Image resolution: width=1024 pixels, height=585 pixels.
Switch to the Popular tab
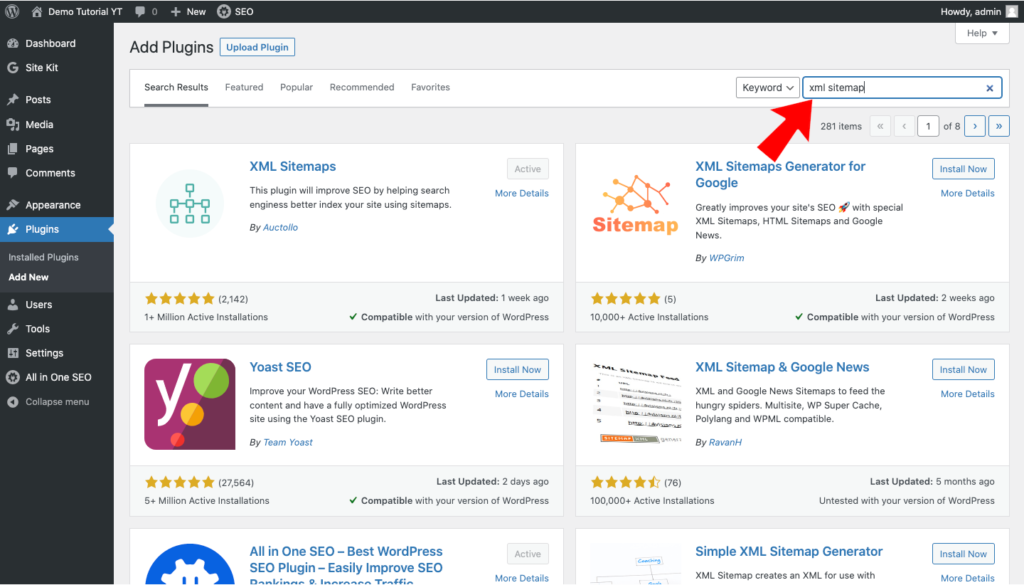click(x=296, y=87)
